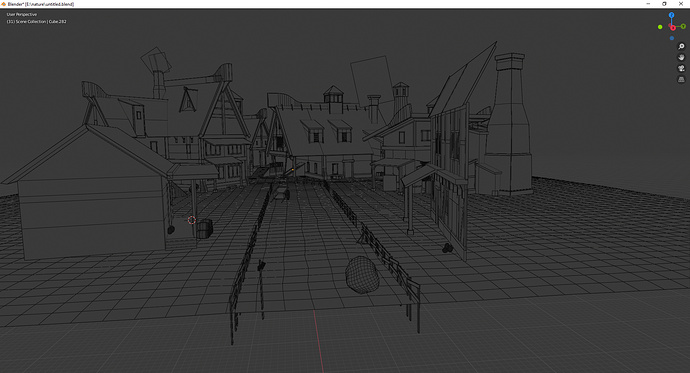Viewport: 690px width, 373px height.
Task: Click the dark green Y axis gizmo handle
Action: (683, 26)
